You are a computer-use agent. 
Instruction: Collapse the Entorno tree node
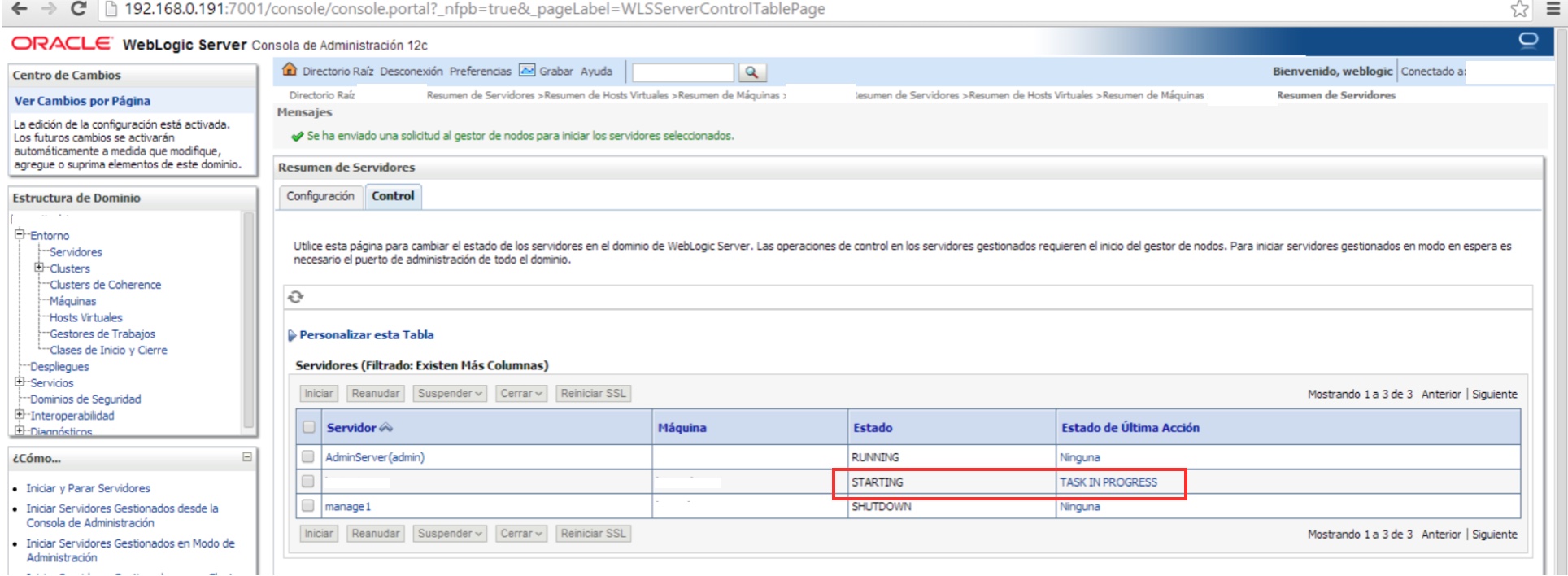pyautogui.click(x=20, y=234)
